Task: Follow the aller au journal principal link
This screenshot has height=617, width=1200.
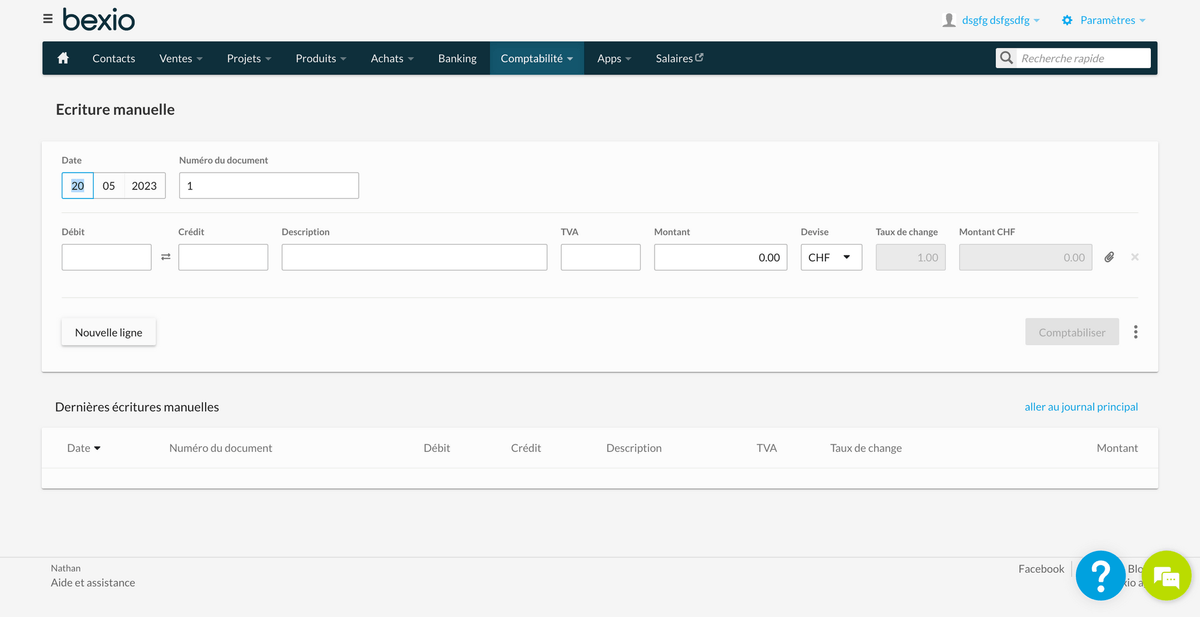Action: point(1081,407)
